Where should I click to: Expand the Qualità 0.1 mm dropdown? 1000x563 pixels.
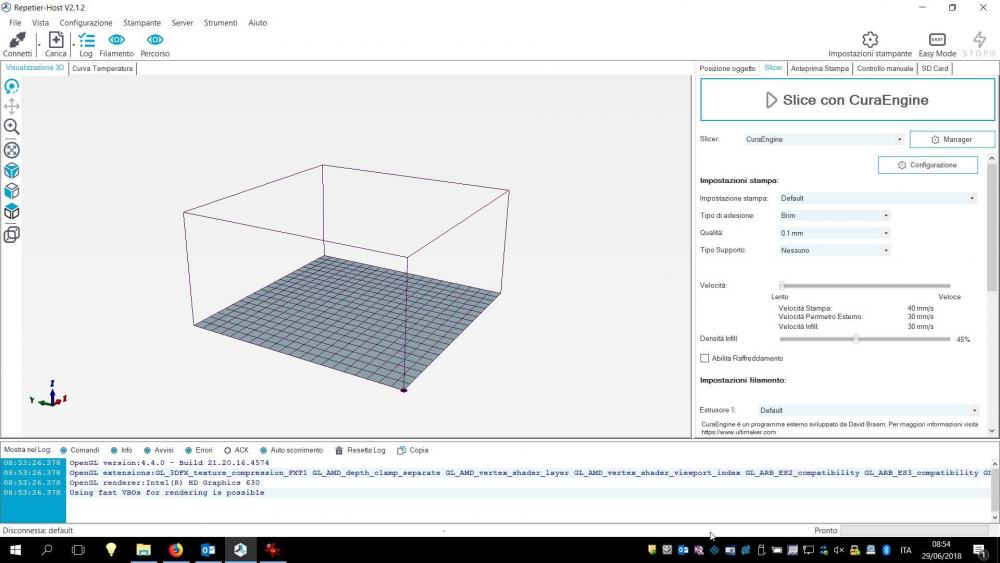[x=834, y=233]
